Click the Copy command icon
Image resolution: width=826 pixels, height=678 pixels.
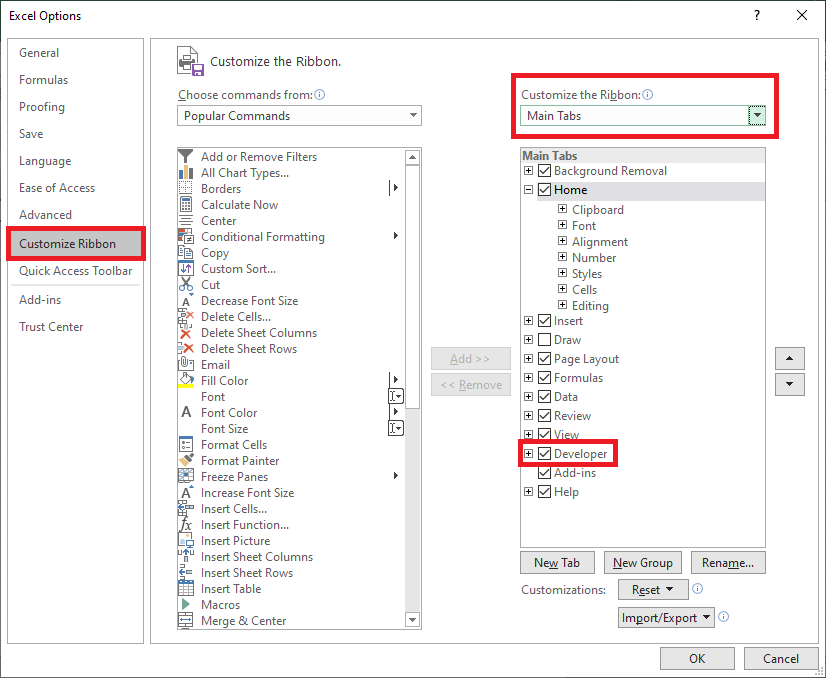185,253
